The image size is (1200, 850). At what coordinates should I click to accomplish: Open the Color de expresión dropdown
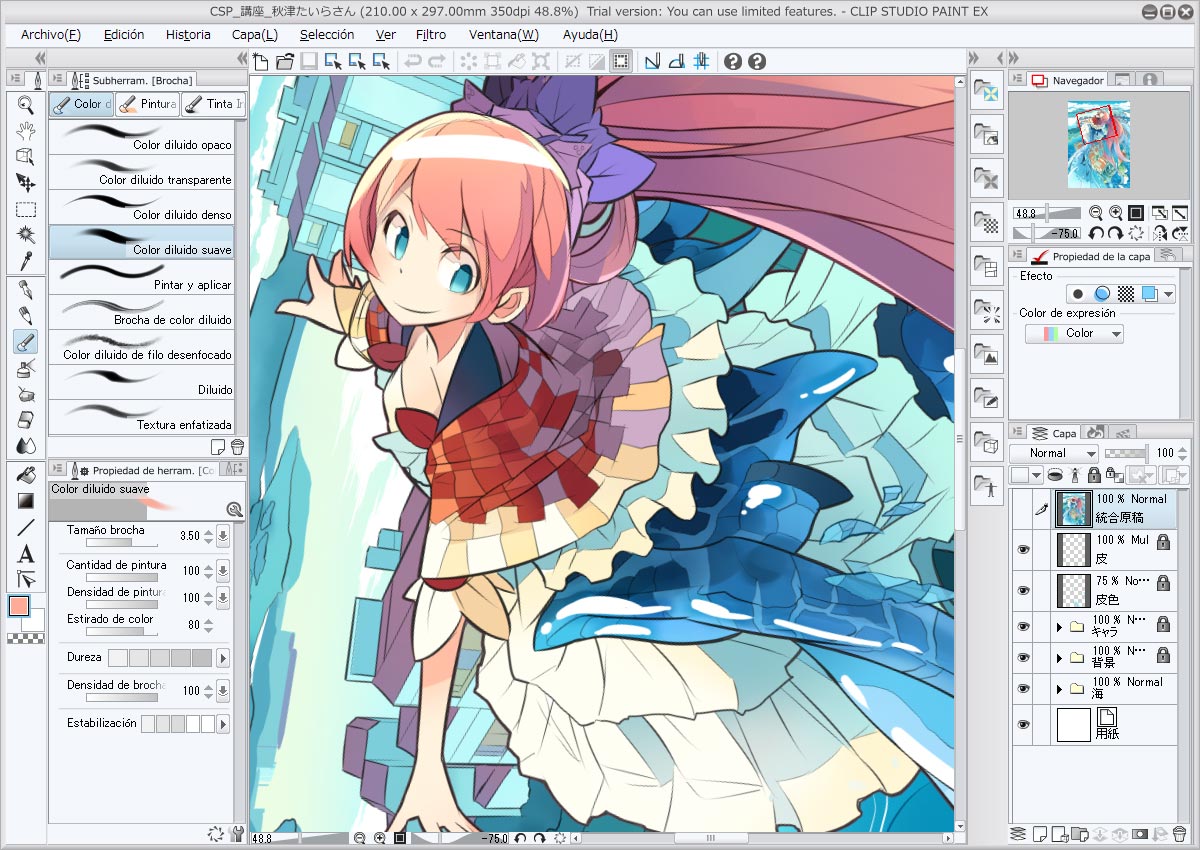click(1074, 334)
